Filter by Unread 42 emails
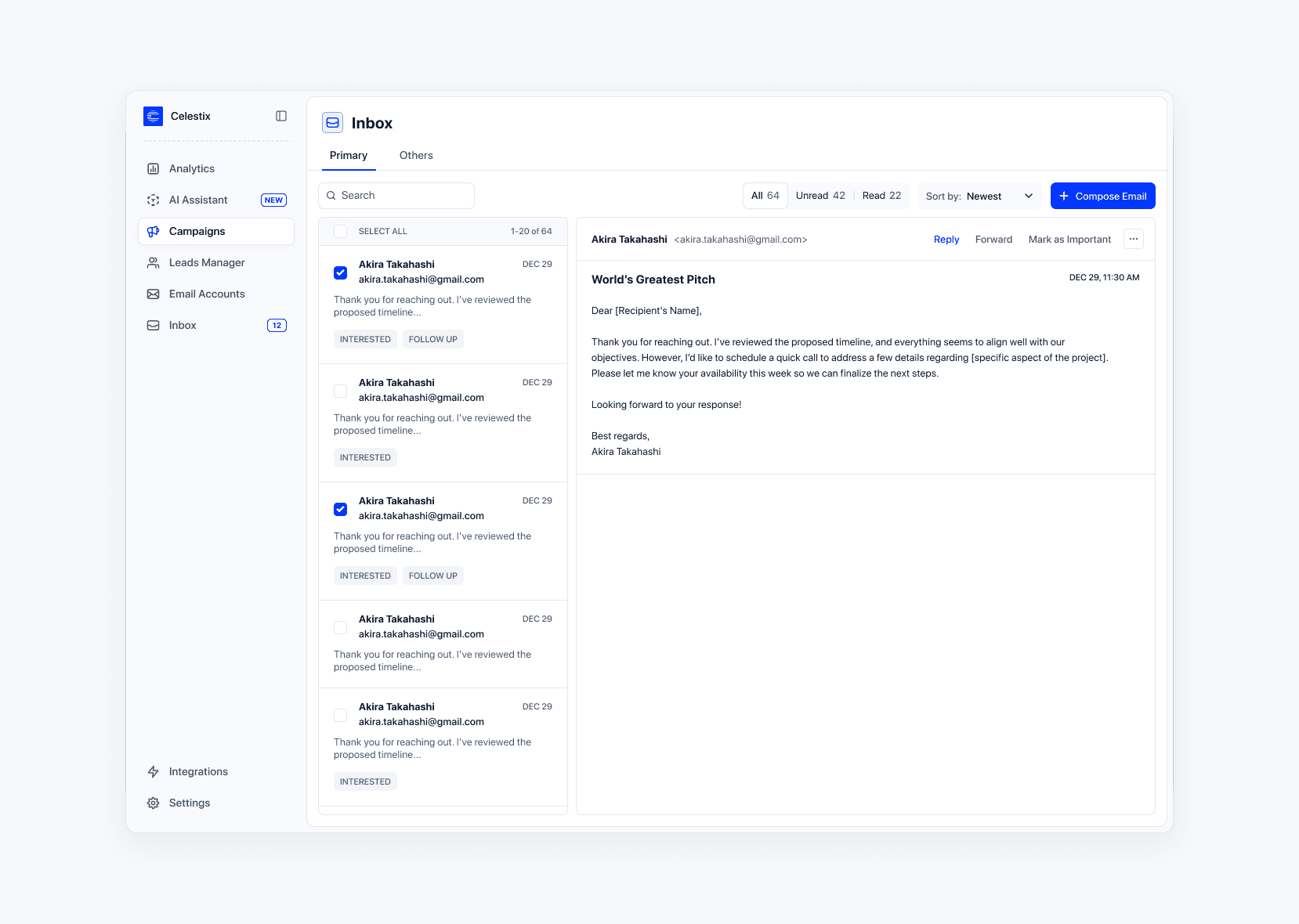 click(820, 196)
